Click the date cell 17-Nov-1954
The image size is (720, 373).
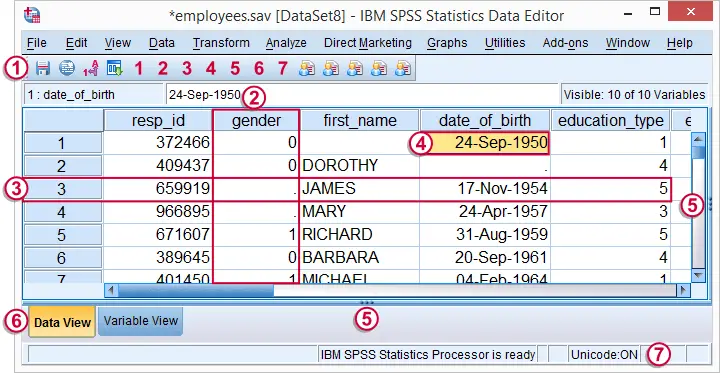point(485,189)
